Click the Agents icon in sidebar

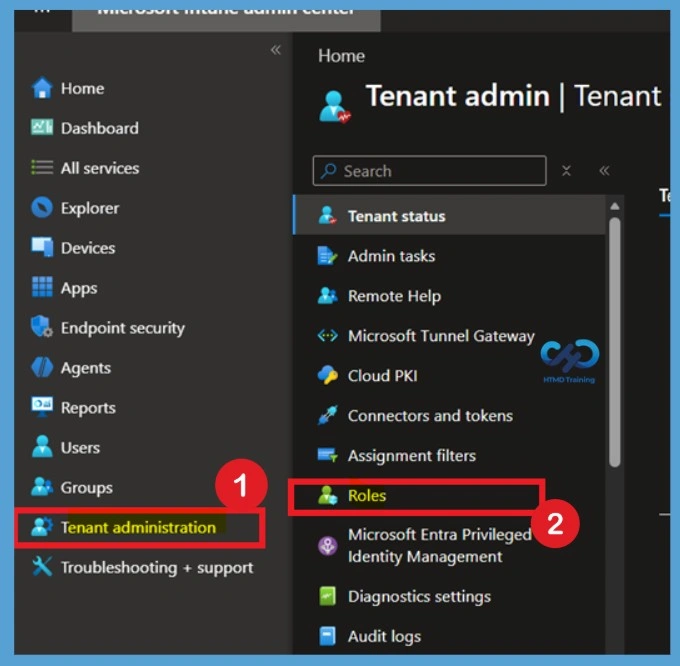[42, 367]
